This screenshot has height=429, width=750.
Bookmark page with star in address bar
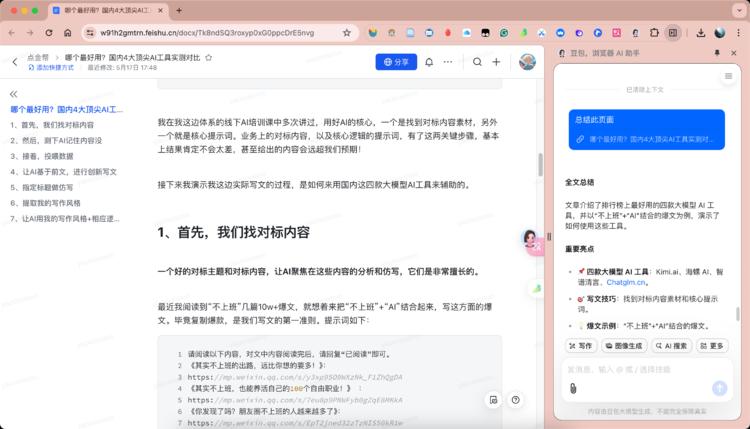click(x=347, y=33)
